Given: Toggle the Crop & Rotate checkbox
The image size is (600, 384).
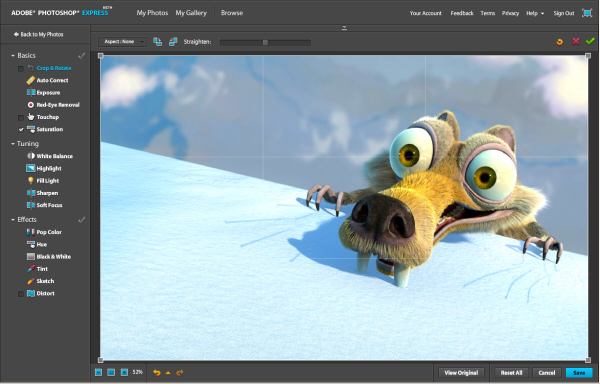Looking at the screenshot, I should pos(21,69).
